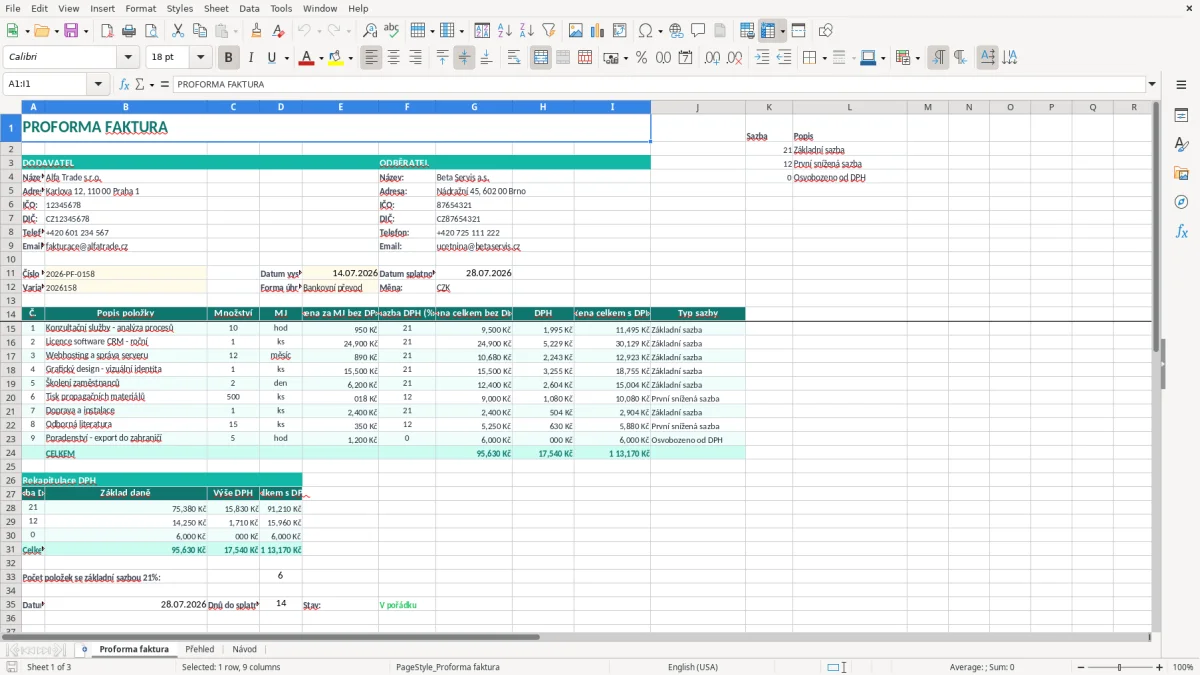Click column header J

(x=697, y=107)
